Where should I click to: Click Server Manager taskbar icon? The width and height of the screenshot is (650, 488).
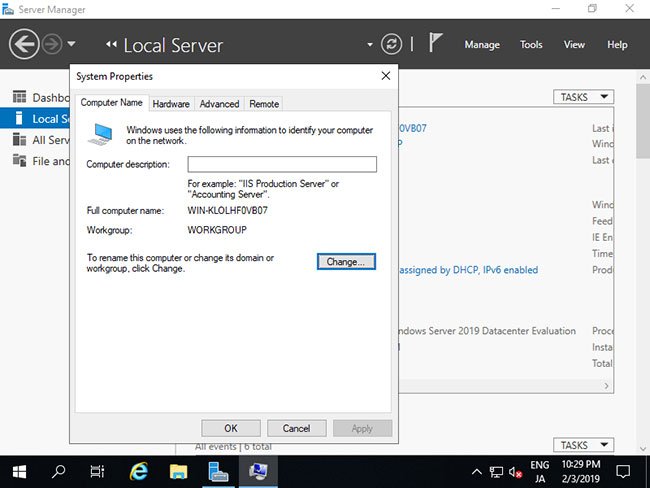click(x=218, y=471)
